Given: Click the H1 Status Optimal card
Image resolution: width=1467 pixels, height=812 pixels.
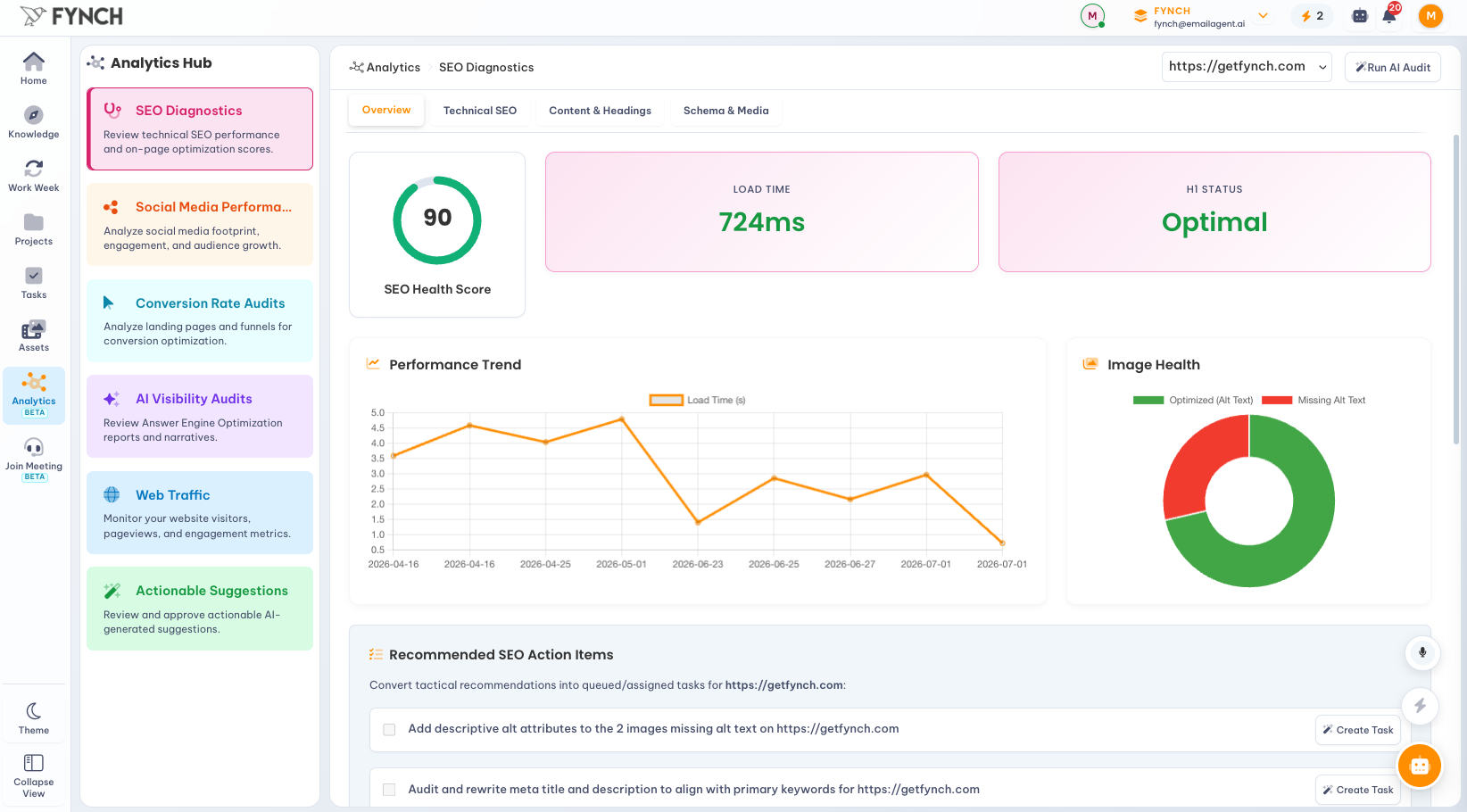Looking at the screenshot, I should (1214, 211).
